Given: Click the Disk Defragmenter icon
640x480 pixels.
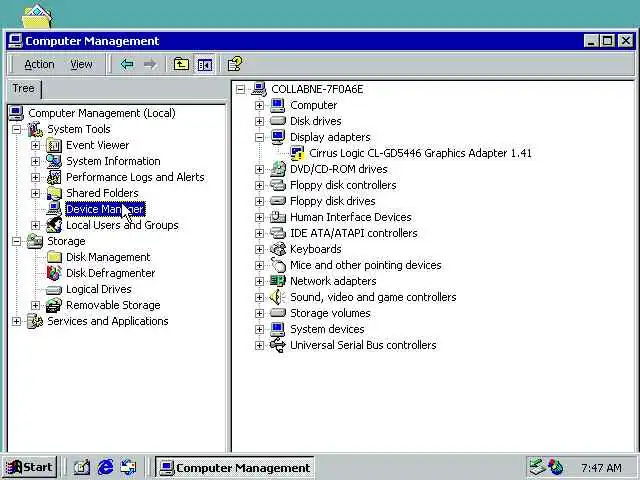Looking at the screenshot, I should click(54, 273).
